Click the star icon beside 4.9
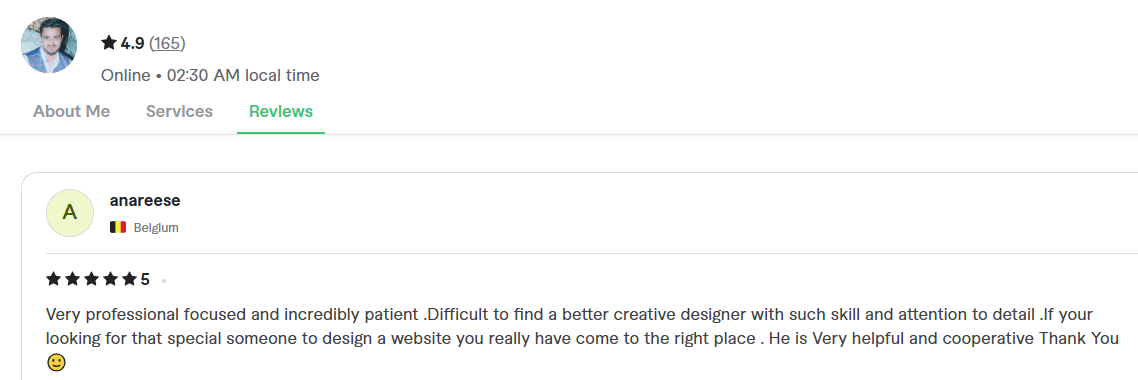This screenshot has width=1138, height=380. [x=109, y=44]
